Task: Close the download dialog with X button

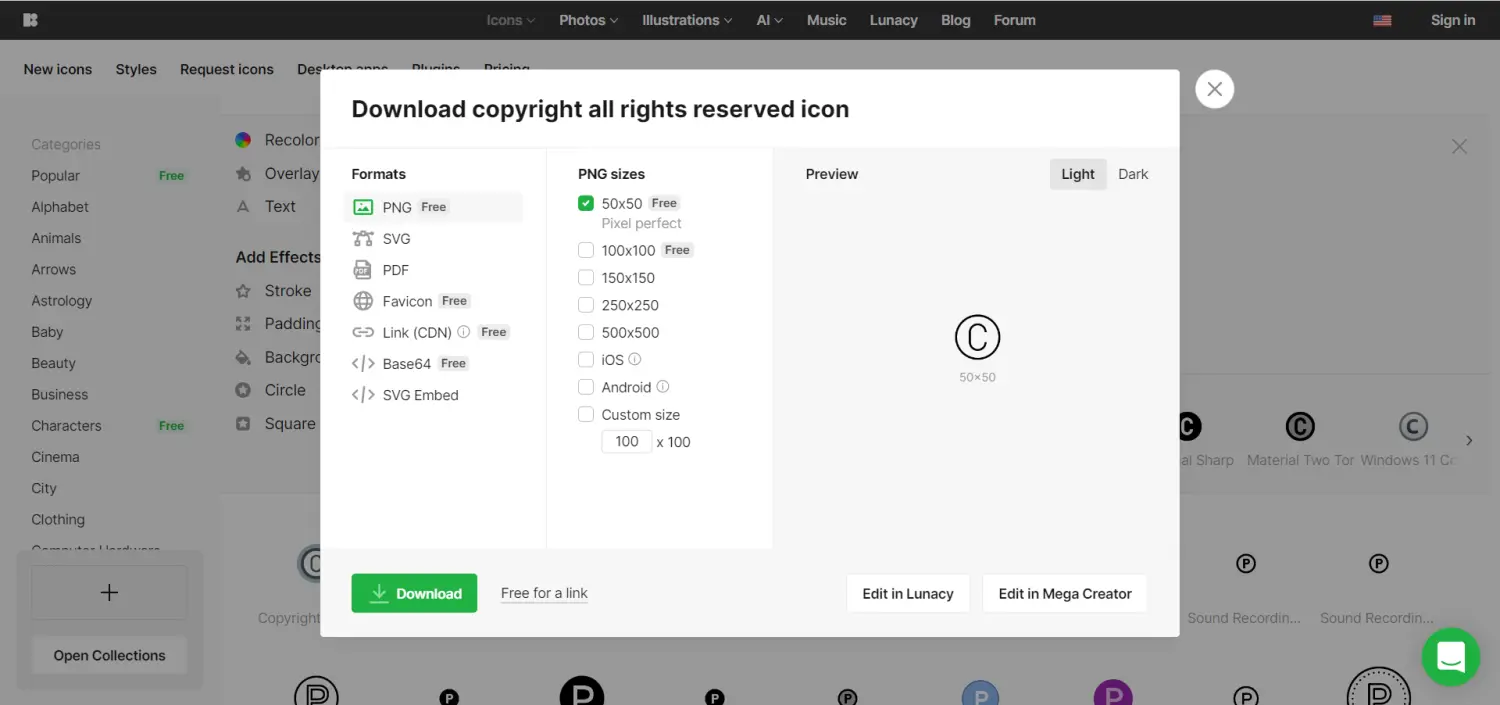Action: click(x=1214, y=89)
